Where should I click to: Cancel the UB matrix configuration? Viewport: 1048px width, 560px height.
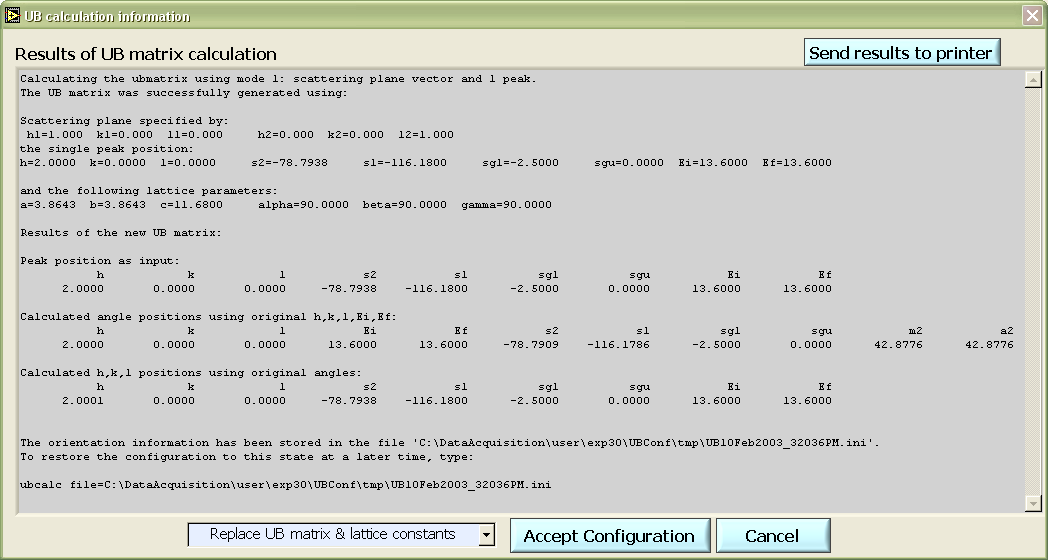pos(772,536)
